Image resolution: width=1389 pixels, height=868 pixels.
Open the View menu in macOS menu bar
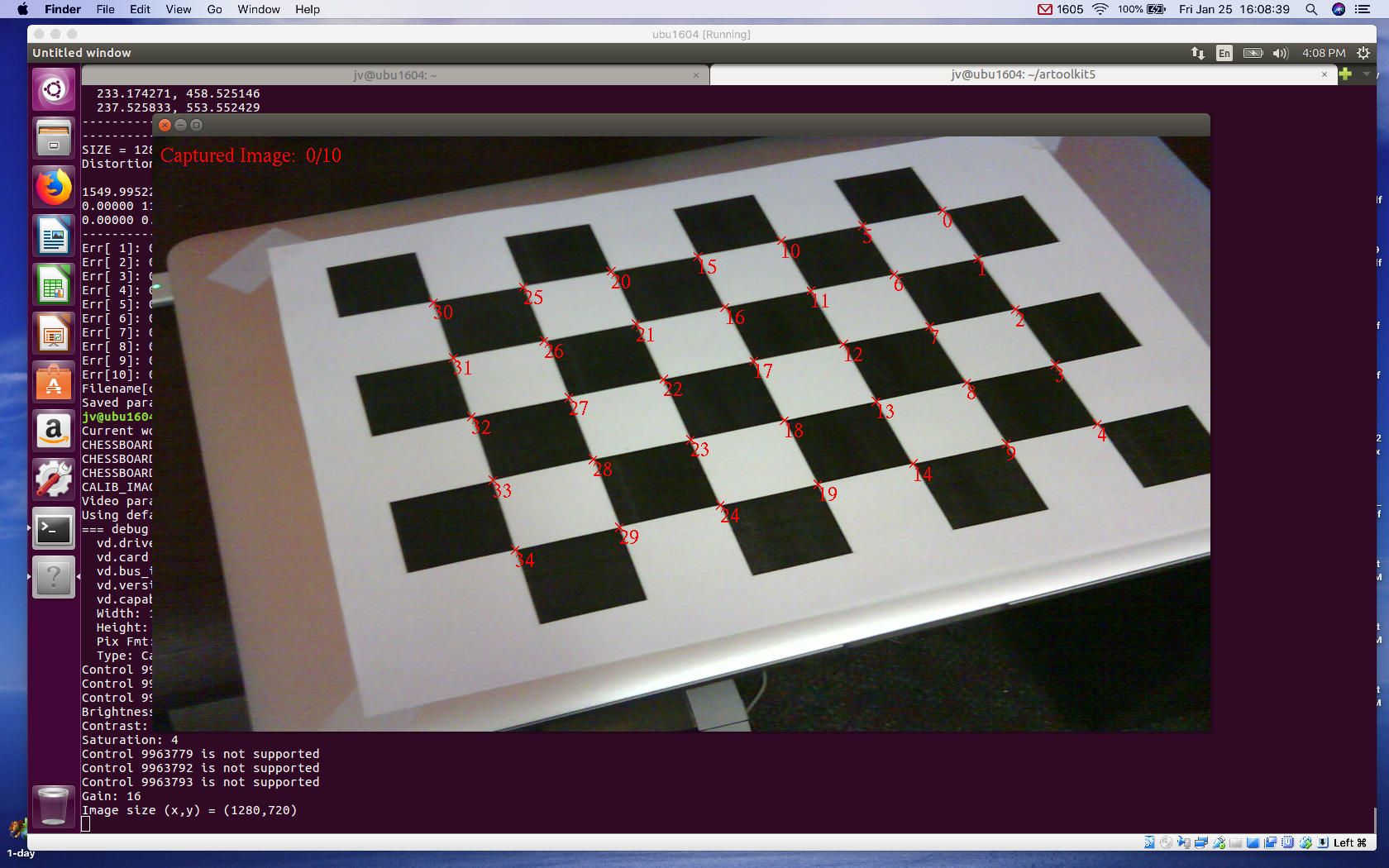pos(179,9)
